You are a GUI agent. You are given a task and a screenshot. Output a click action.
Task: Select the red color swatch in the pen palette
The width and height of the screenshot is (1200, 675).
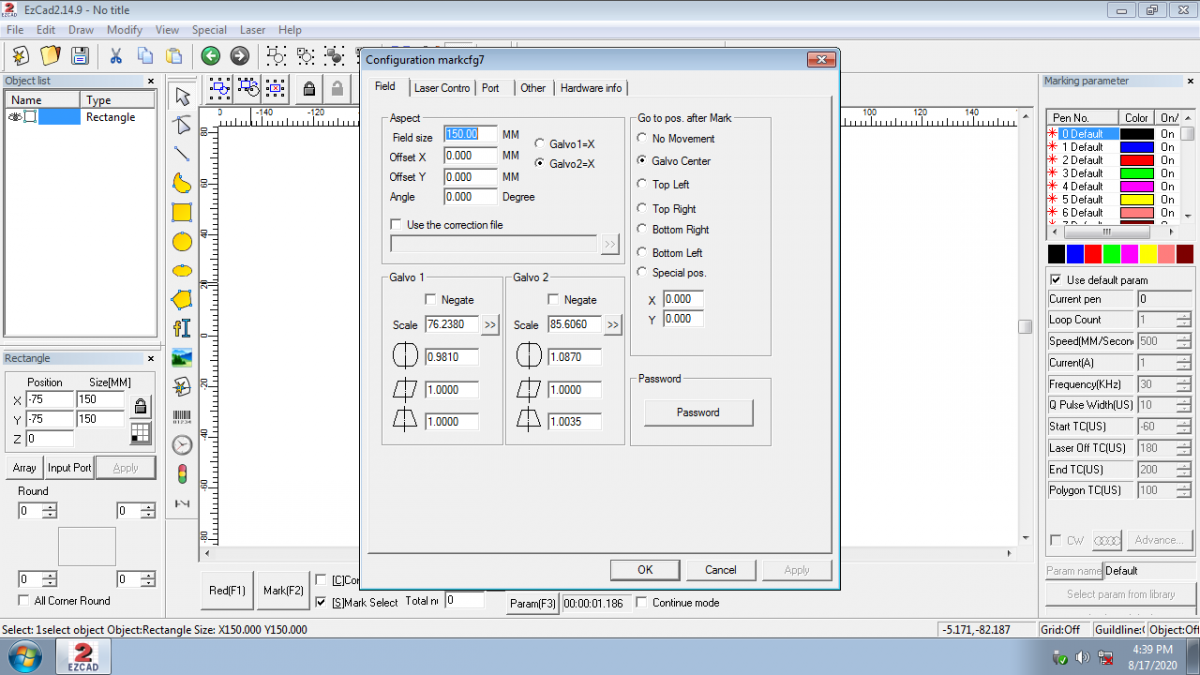pyautogui.click(x=1093, y=254)
